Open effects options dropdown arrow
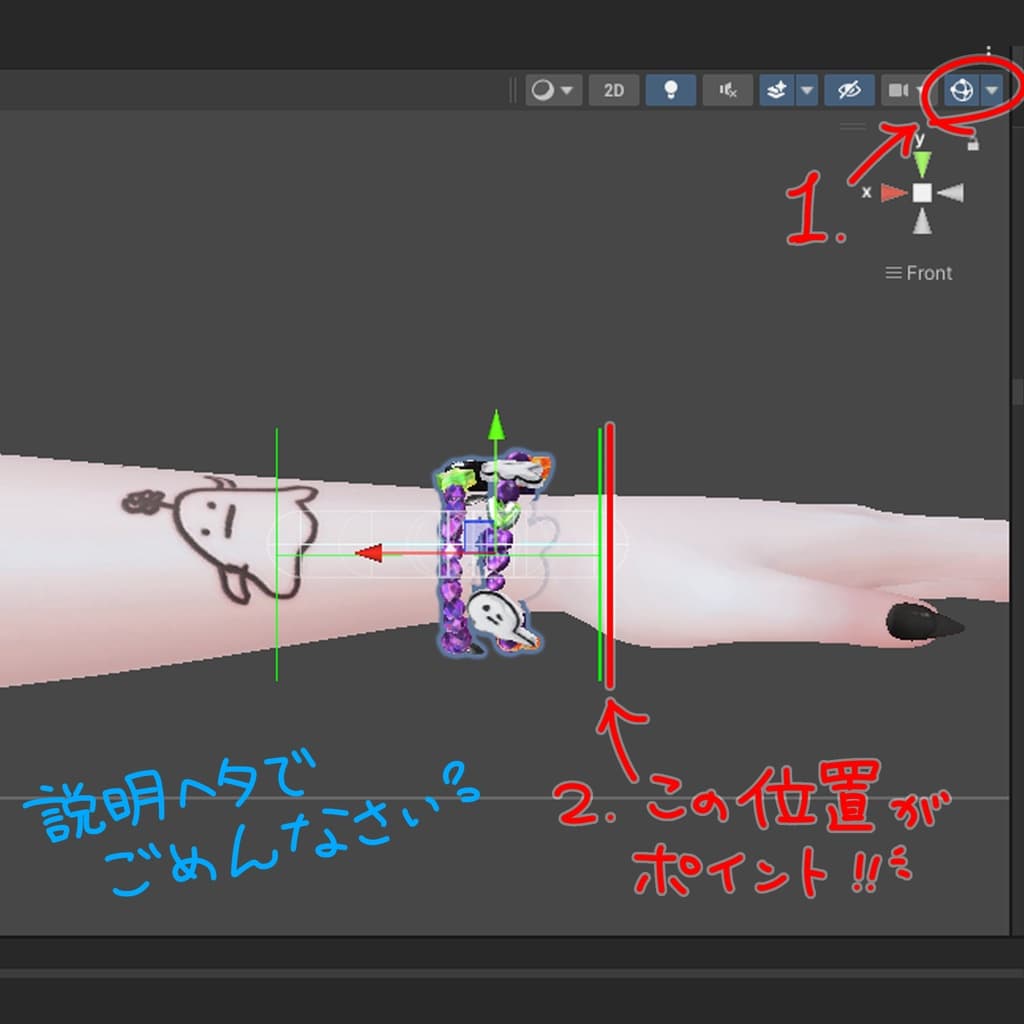Viewport: 1024px width, 1024px height. click(807, 89)
